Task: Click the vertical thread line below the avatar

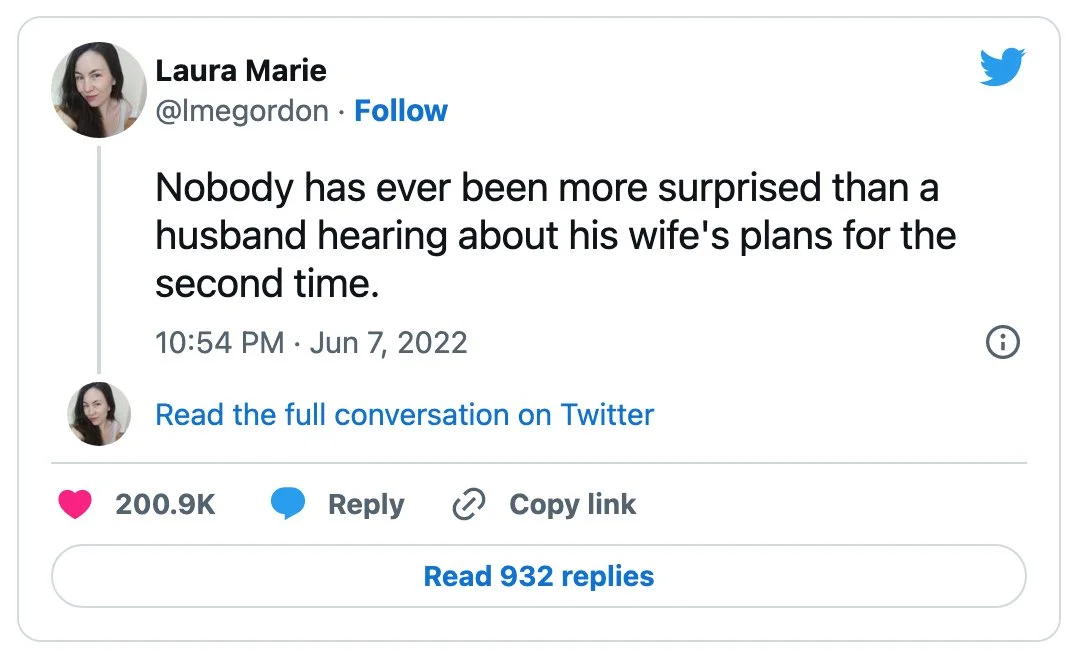Action: [99, 260]
